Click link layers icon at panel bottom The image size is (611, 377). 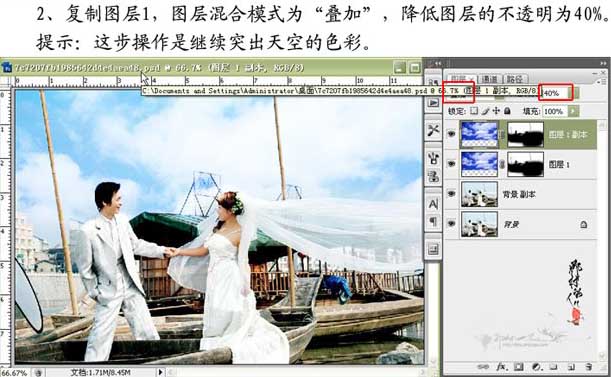pyautogui.click(x=483, y=367)
